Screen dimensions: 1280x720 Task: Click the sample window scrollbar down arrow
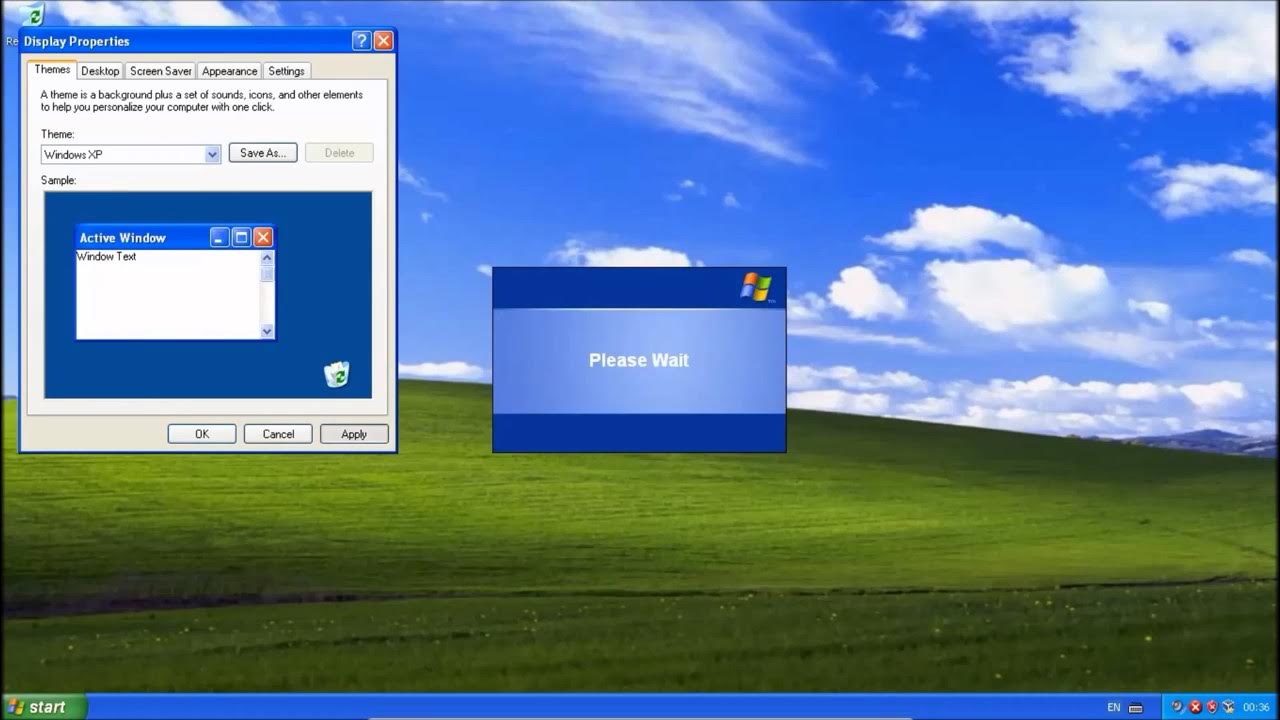point(267,331)
